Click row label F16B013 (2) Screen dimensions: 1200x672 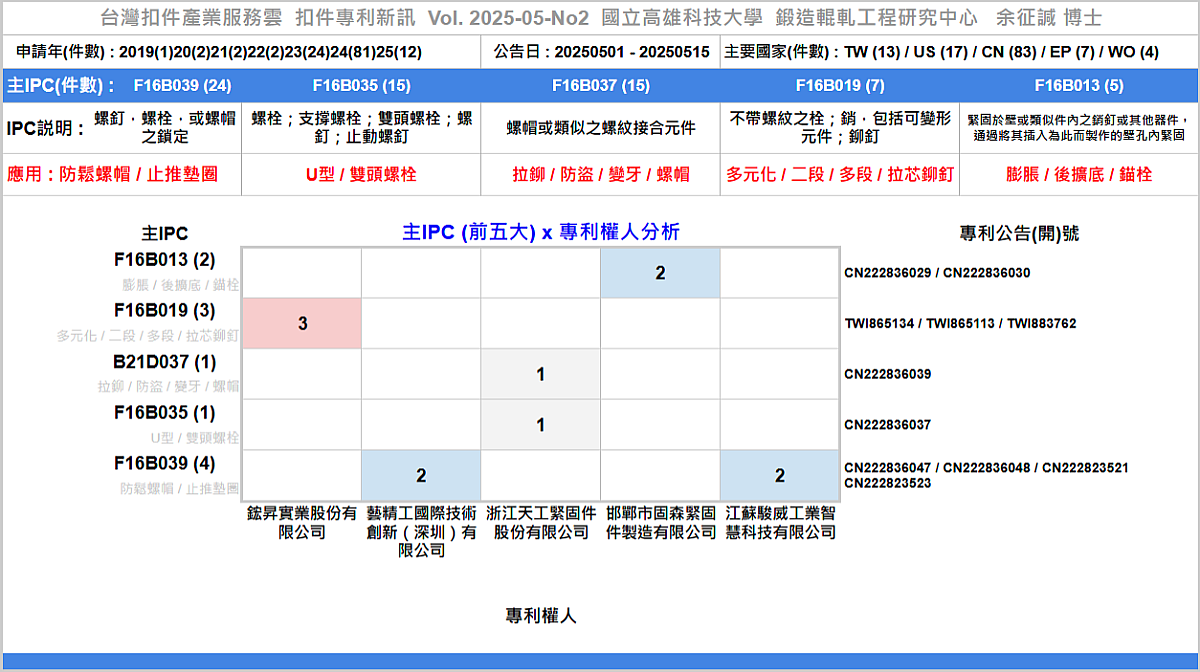(x=164, y=261)
